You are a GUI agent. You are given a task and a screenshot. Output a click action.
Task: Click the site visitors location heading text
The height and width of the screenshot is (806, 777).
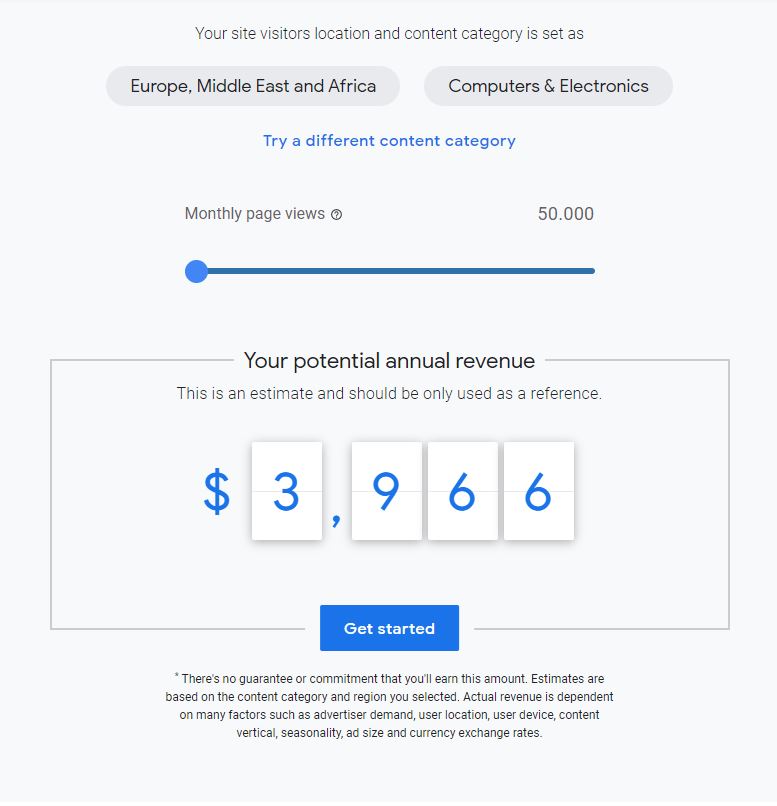point(389,33)
